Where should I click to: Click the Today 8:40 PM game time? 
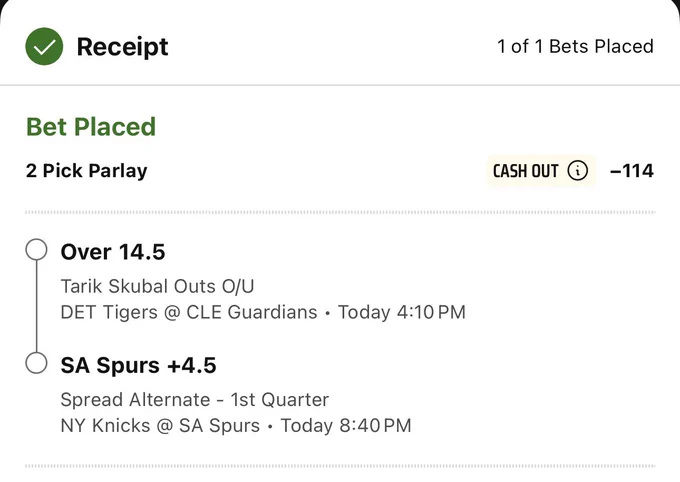click(346, 426)
